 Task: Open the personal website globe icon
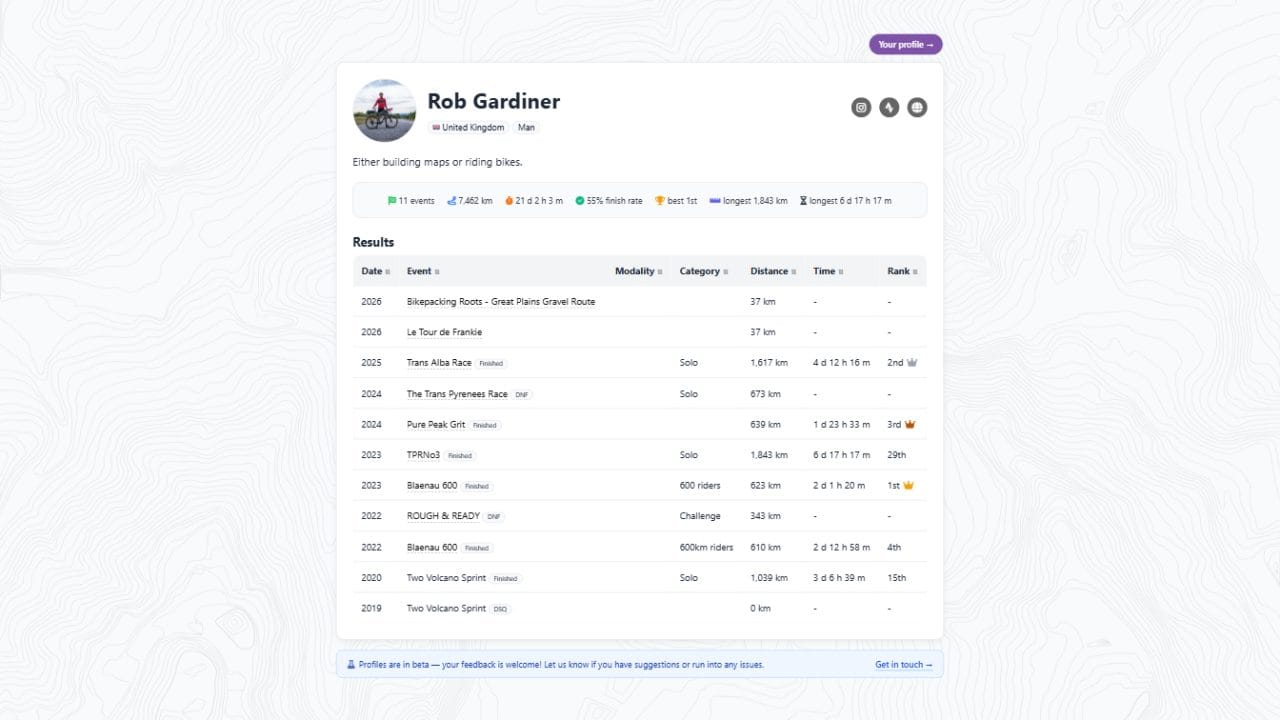[x=917, y=107]
